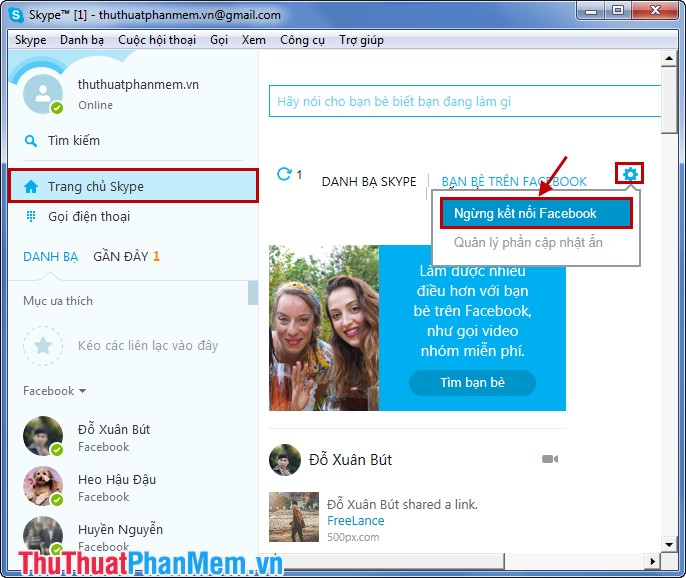Click the Facebook friends promo photo
The height and width of the screenshot is (578, 686).
(324, 328)
